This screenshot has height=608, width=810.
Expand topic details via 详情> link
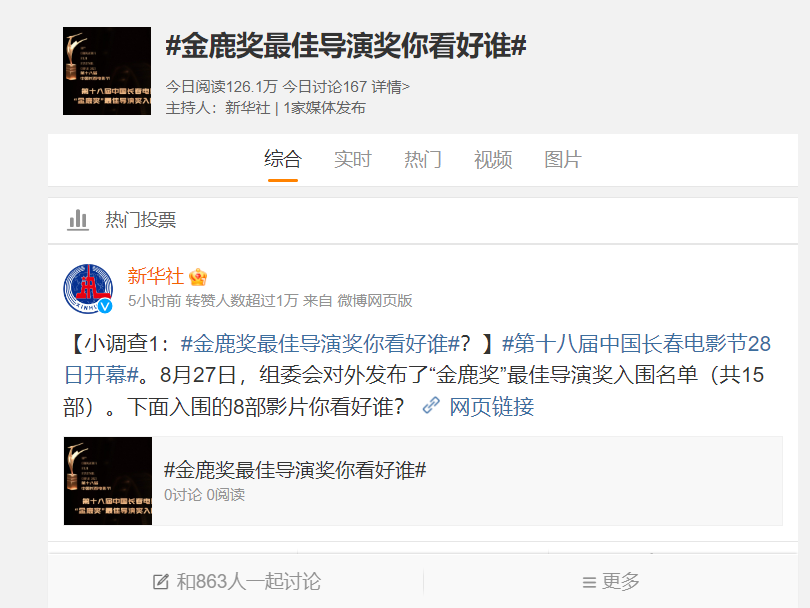click(391, 87)
